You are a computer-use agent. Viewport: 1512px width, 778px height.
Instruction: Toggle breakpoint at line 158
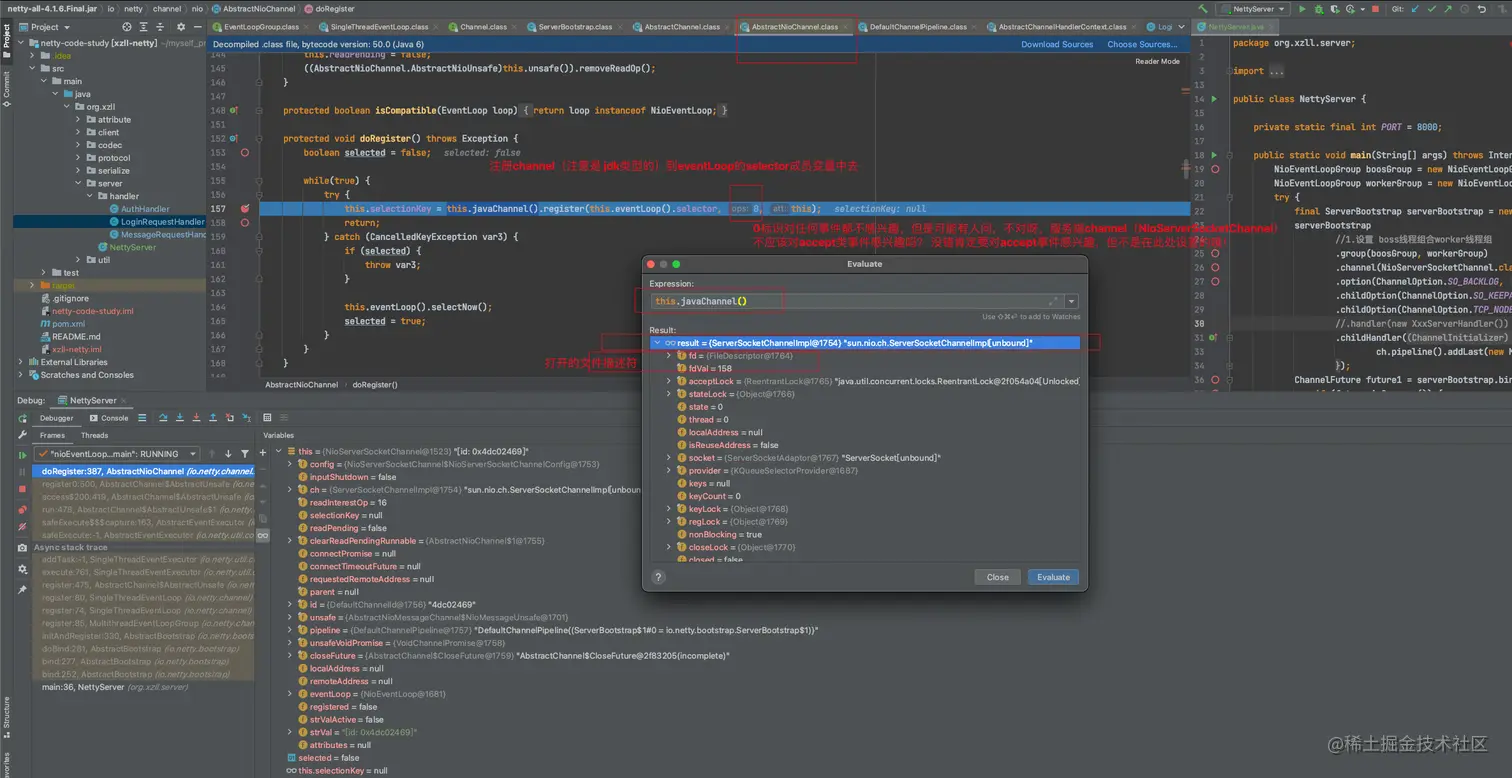[x=245, y=223]
